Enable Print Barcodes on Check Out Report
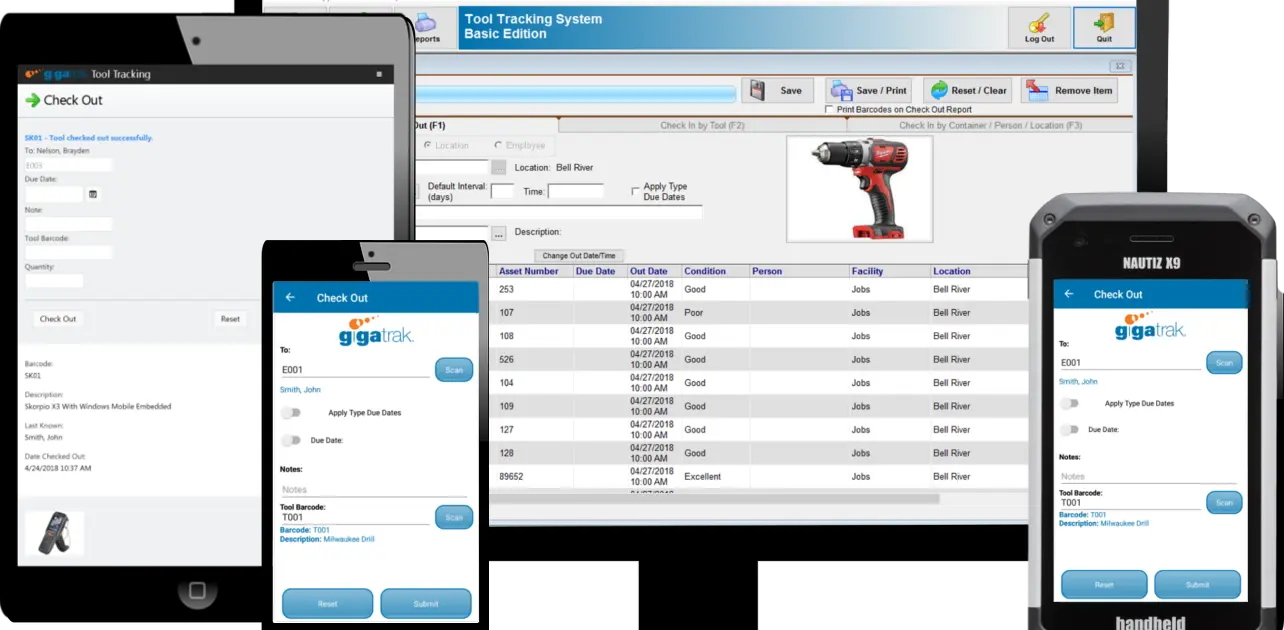 tap(829, 109)
